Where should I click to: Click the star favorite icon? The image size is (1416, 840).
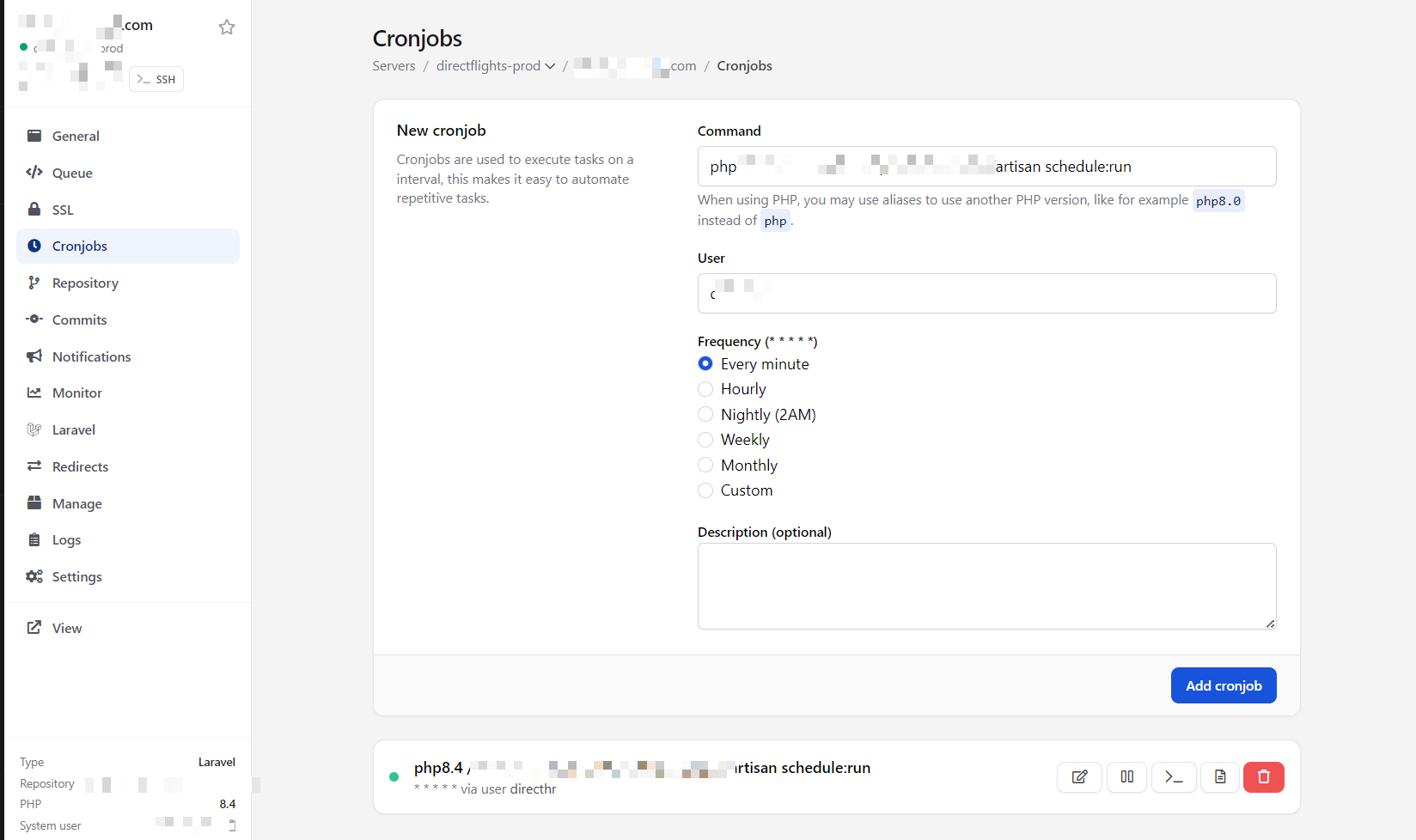(227, 27)
